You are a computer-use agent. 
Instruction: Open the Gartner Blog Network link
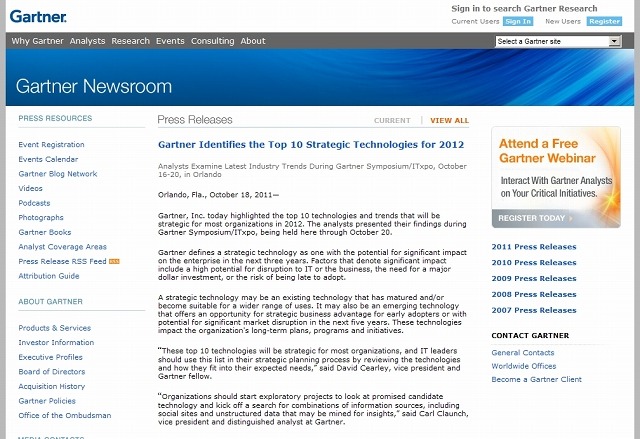[x=58, y=174]
